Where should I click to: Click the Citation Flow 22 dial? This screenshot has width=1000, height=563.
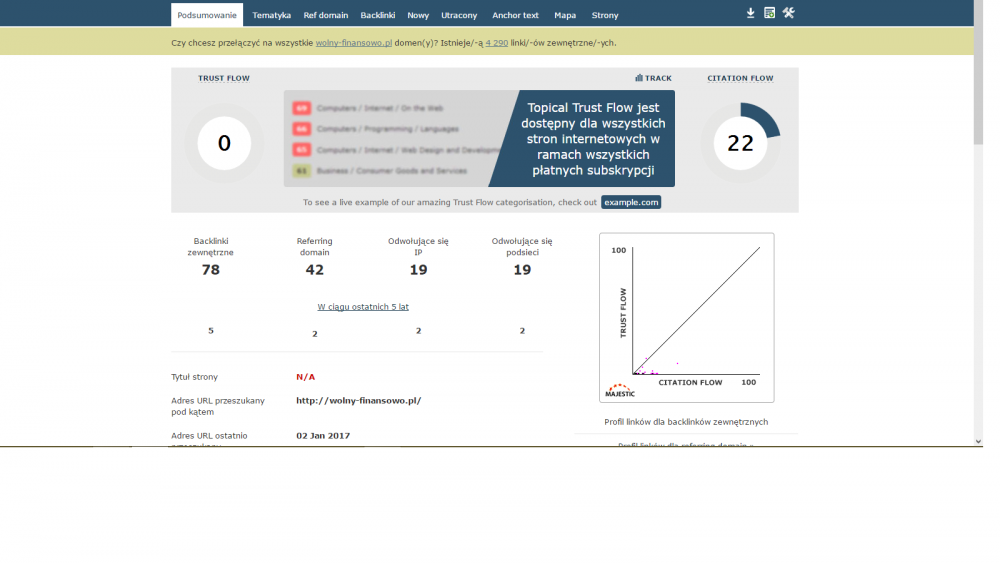point(740,143)
